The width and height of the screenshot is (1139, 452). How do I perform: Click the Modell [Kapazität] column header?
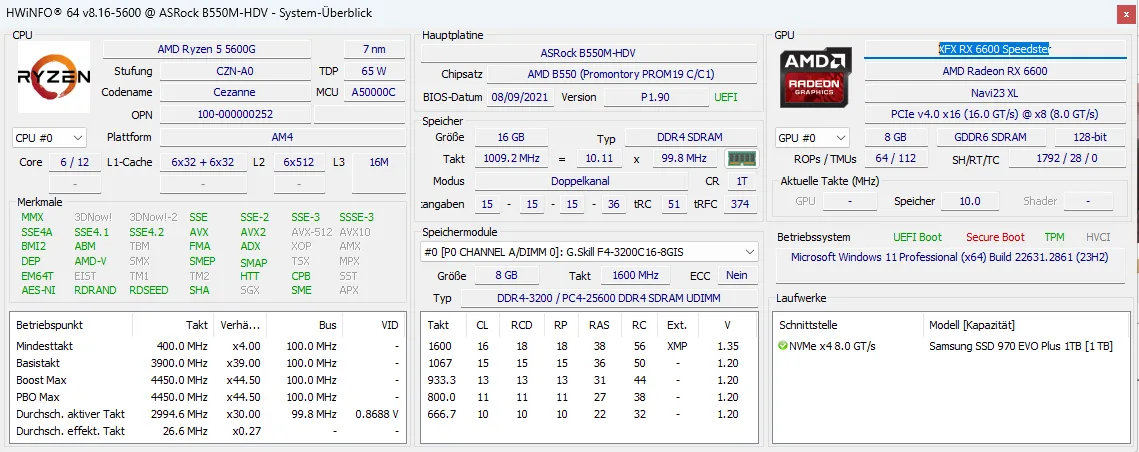pyautogui.click(x=972, y=324)
